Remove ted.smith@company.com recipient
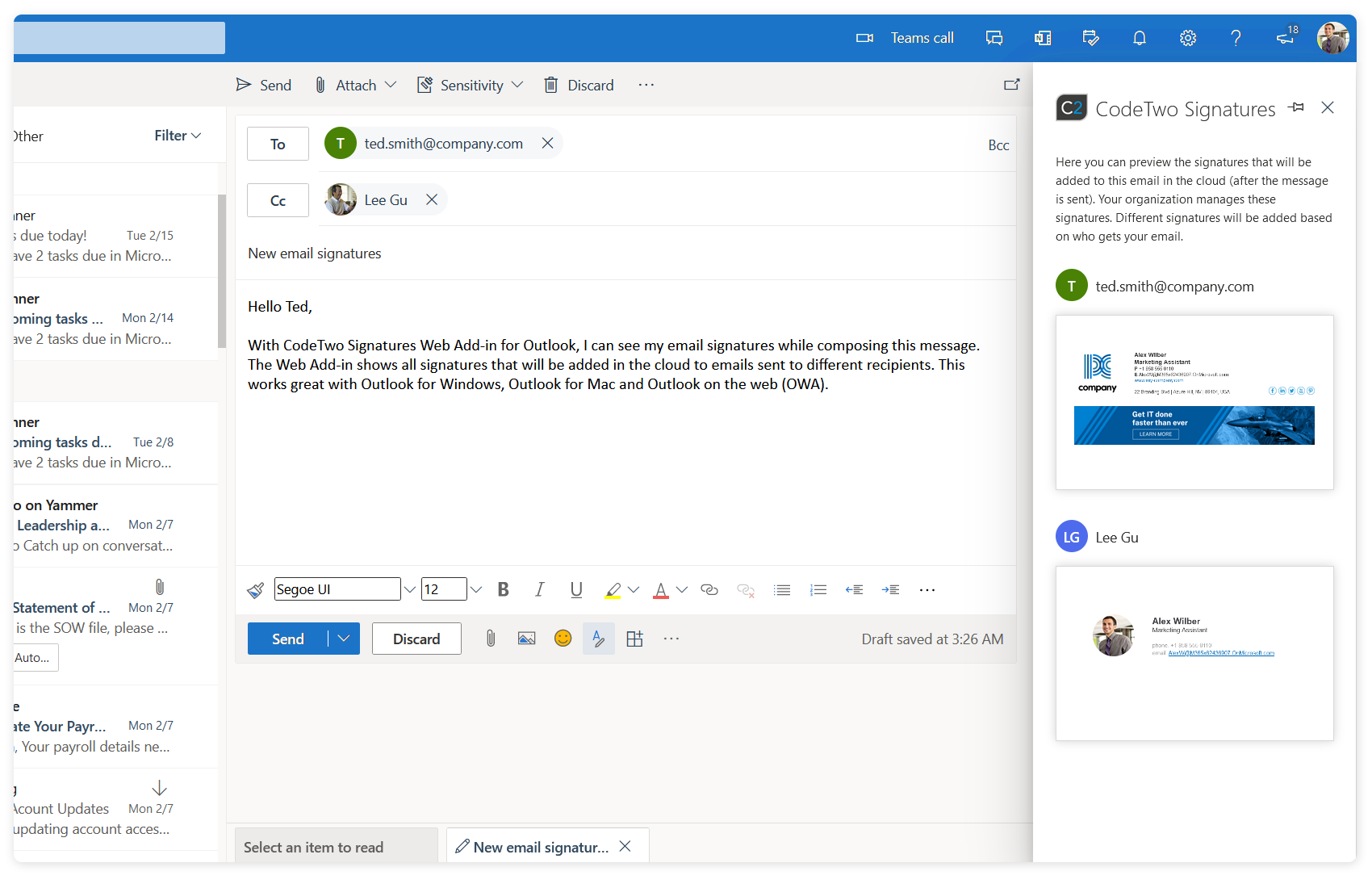The image size is (1372, 888). point(547,143)
